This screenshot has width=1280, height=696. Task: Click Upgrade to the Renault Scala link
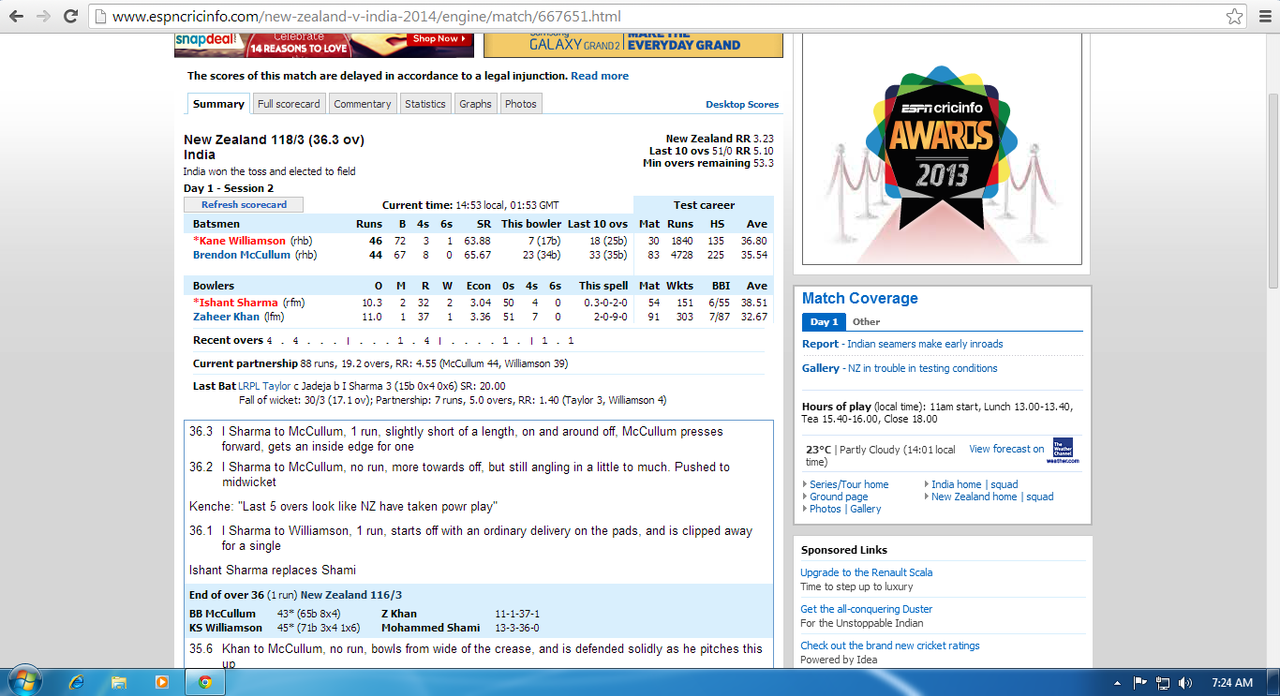[866, 573]
